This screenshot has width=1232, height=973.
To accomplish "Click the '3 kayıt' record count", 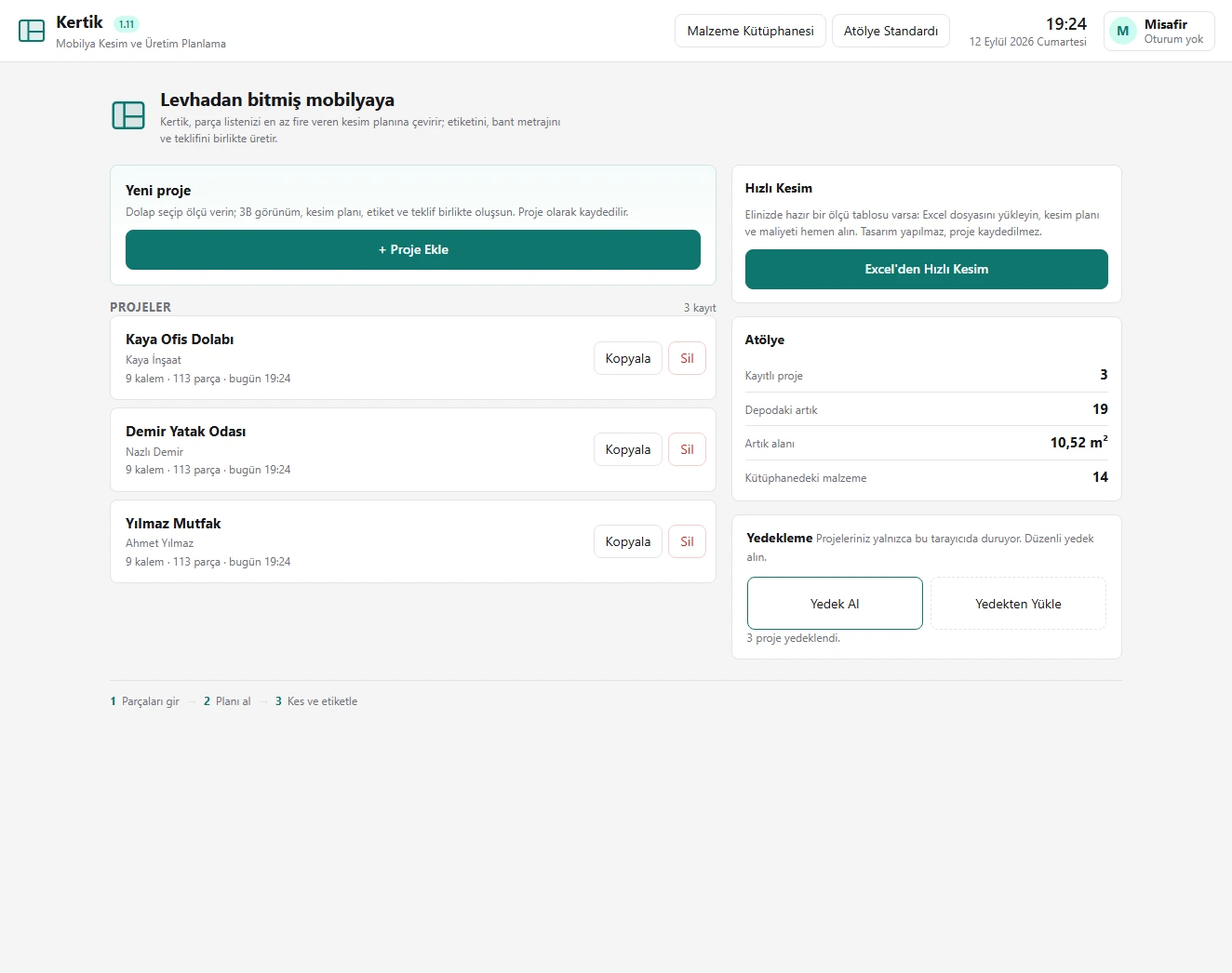I will point(700,308).
